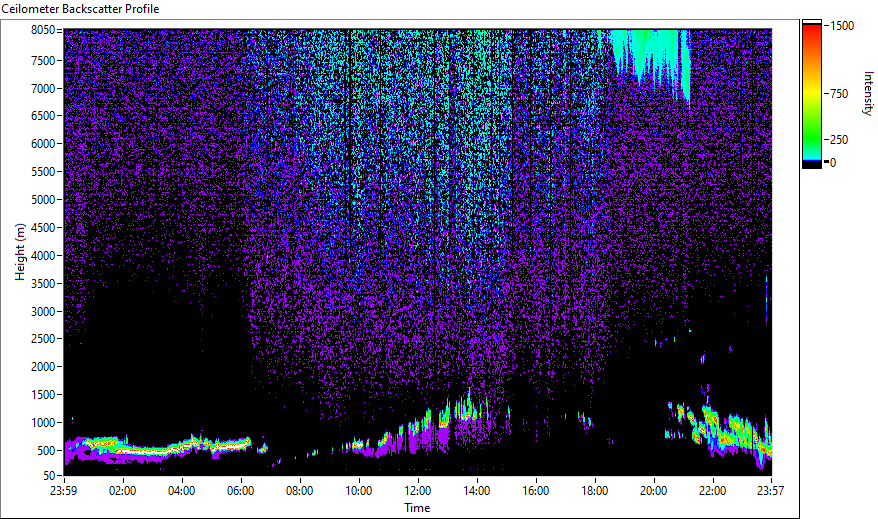
Task: Select the 12:00 time axis label
Action: click(x=418, y=491)
